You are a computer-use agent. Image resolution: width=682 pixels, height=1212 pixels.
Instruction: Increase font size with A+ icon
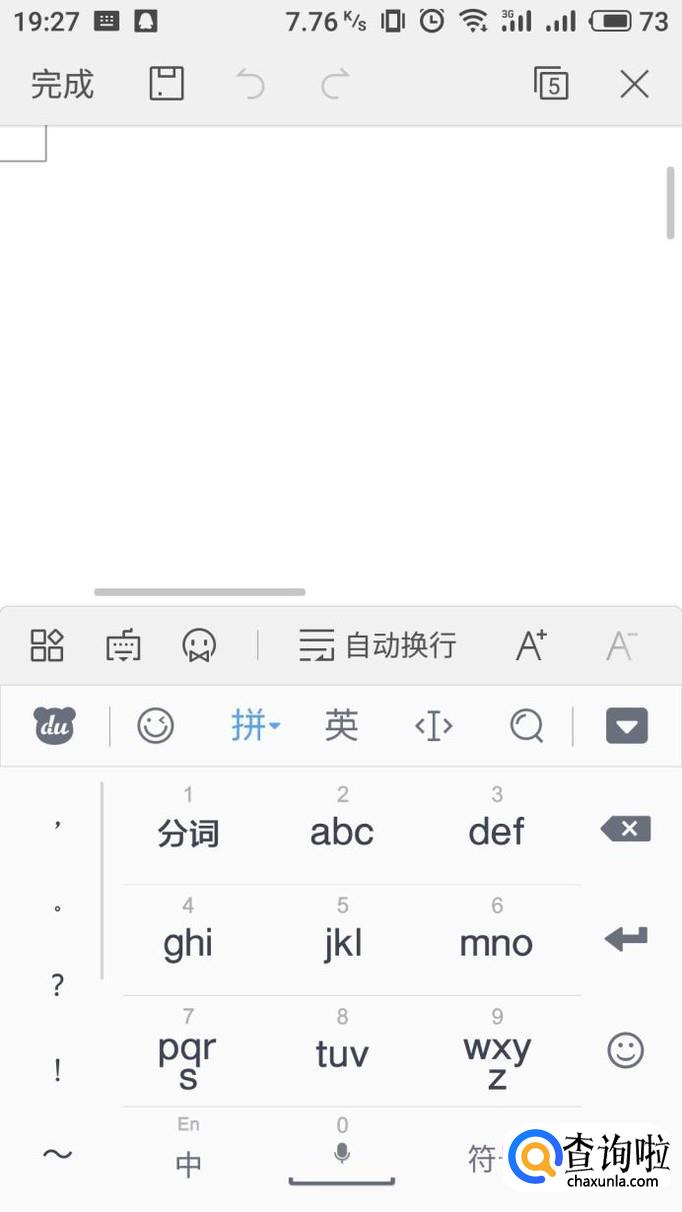pyautogui.click(x=531, y=645)
